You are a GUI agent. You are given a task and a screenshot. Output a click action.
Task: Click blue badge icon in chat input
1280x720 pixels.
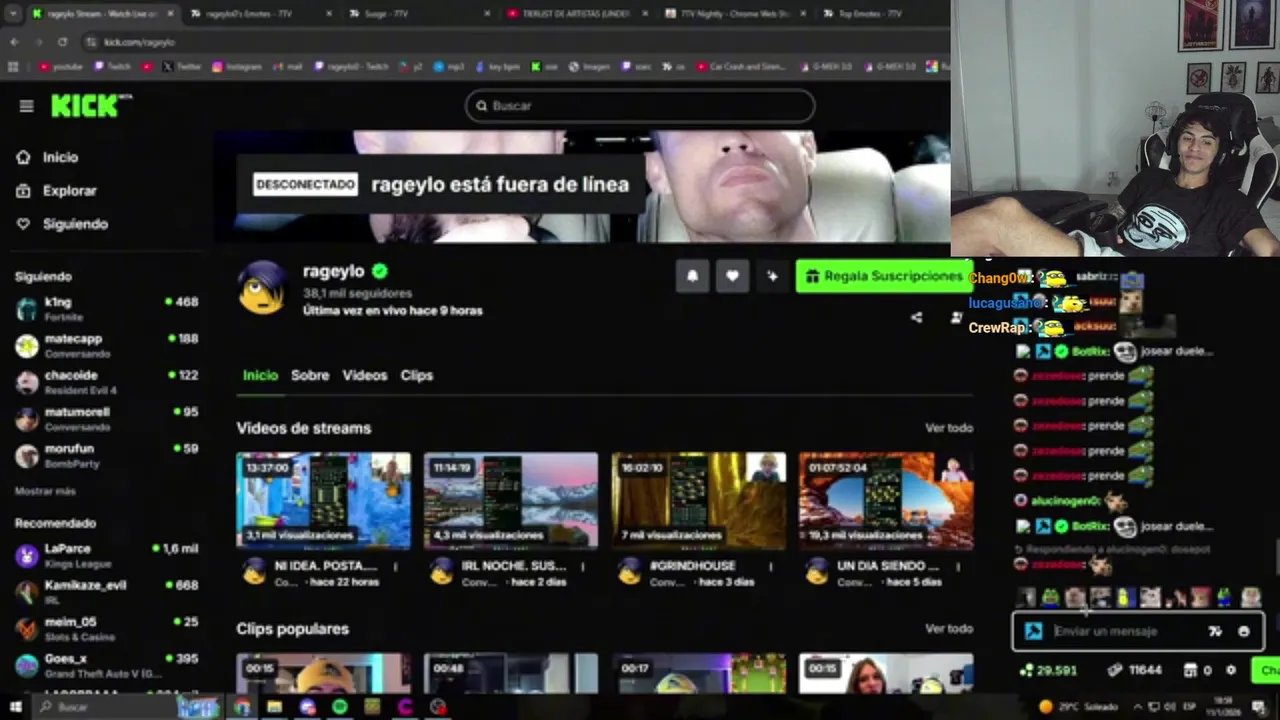click(x=1034, y=632)
